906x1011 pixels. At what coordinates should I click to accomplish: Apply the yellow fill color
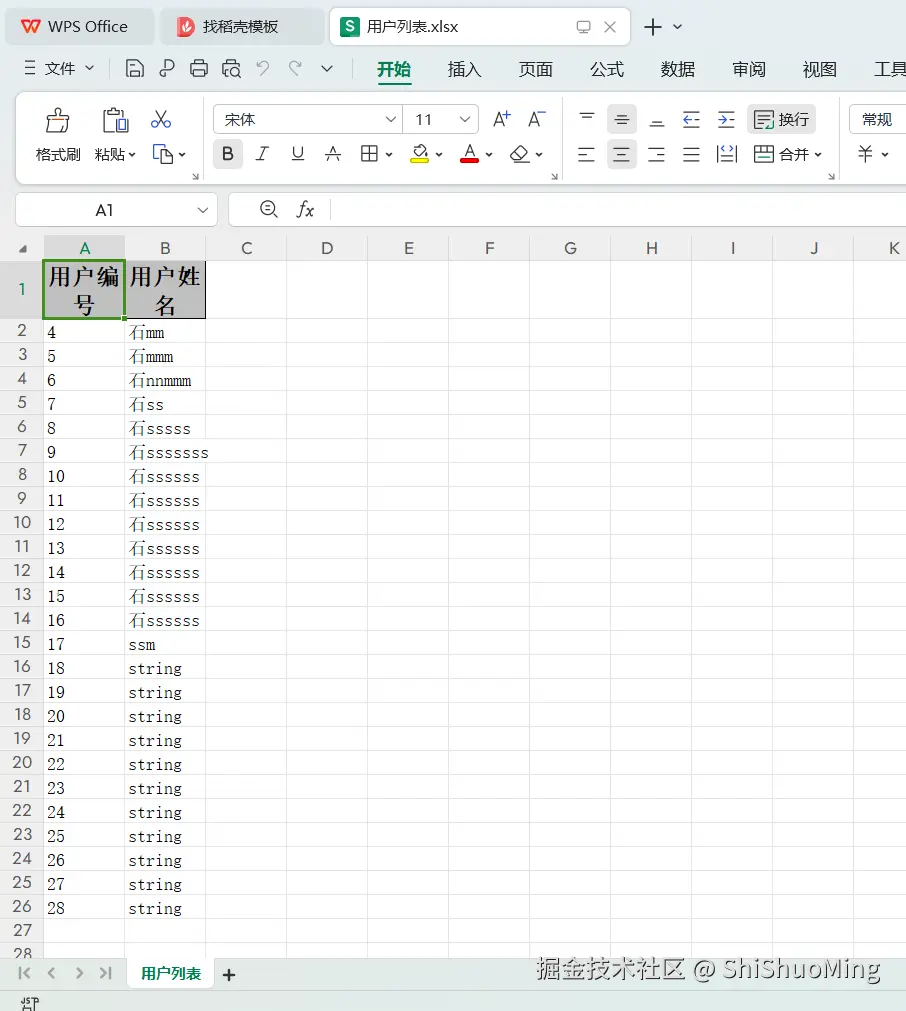[x=420, y=154]
